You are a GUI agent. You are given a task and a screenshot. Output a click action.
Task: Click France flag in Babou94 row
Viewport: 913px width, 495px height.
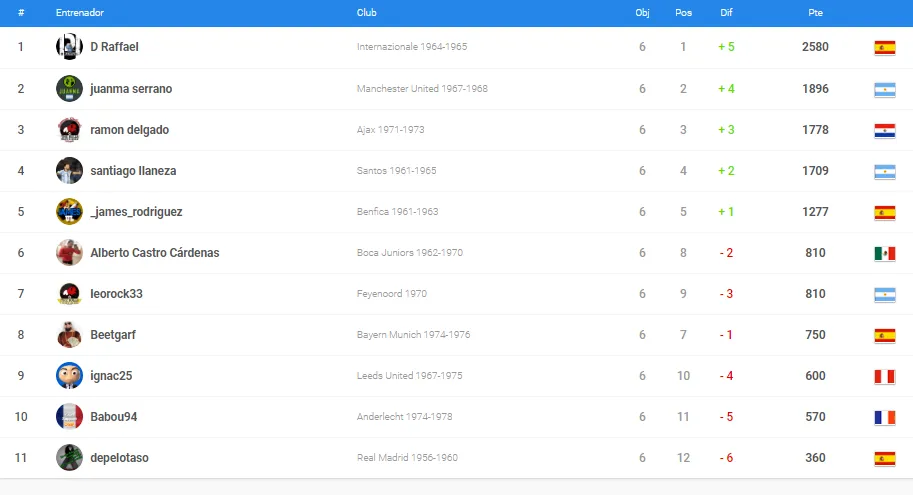click(x=884, y=418)
